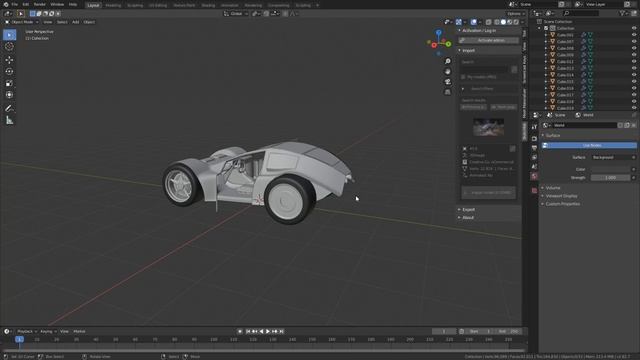Click the navigation gizmo Z axis
The height and width of the screenshot is (360, 640).
click(439, 32)
